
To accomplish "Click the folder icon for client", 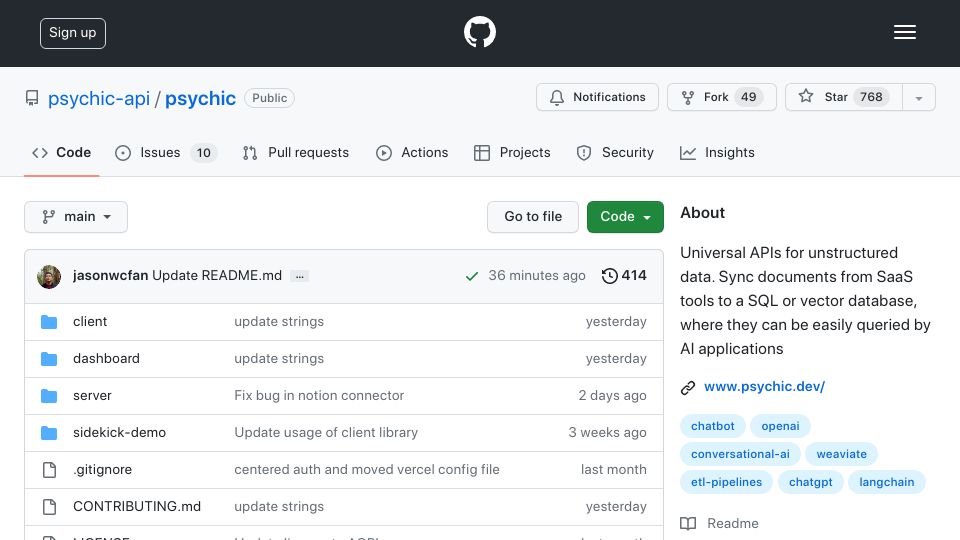I will (49, 322).
